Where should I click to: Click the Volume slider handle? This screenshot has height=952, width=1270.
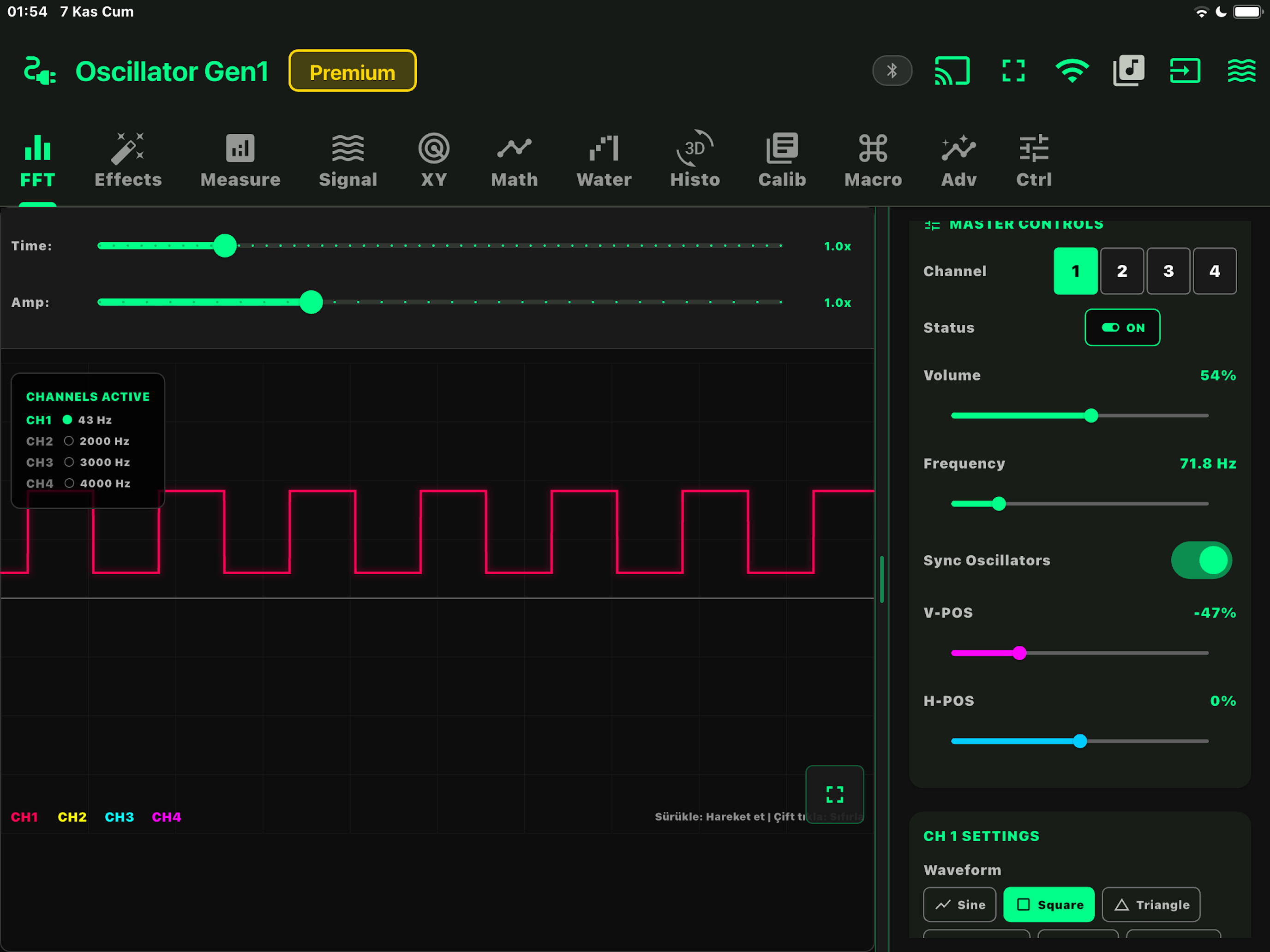point(1091,416)
